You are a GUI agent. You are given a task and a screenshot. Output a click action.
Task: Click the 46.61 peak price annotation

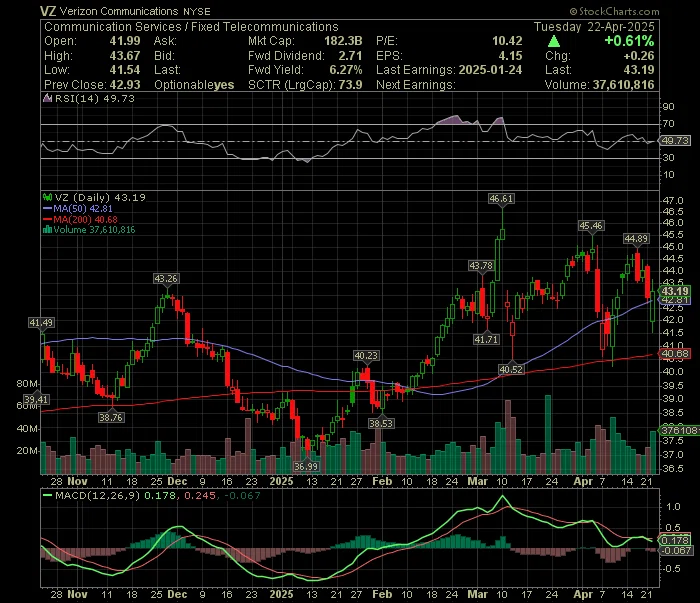(x=501, y=199)
